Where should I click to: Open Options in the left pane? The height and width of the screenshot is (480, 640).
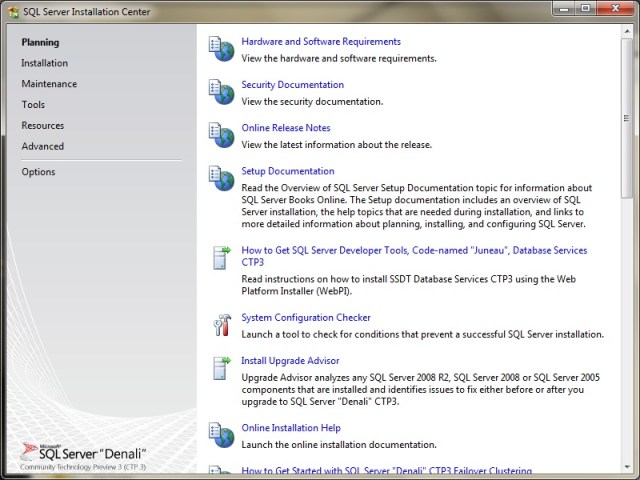point(39,172)
